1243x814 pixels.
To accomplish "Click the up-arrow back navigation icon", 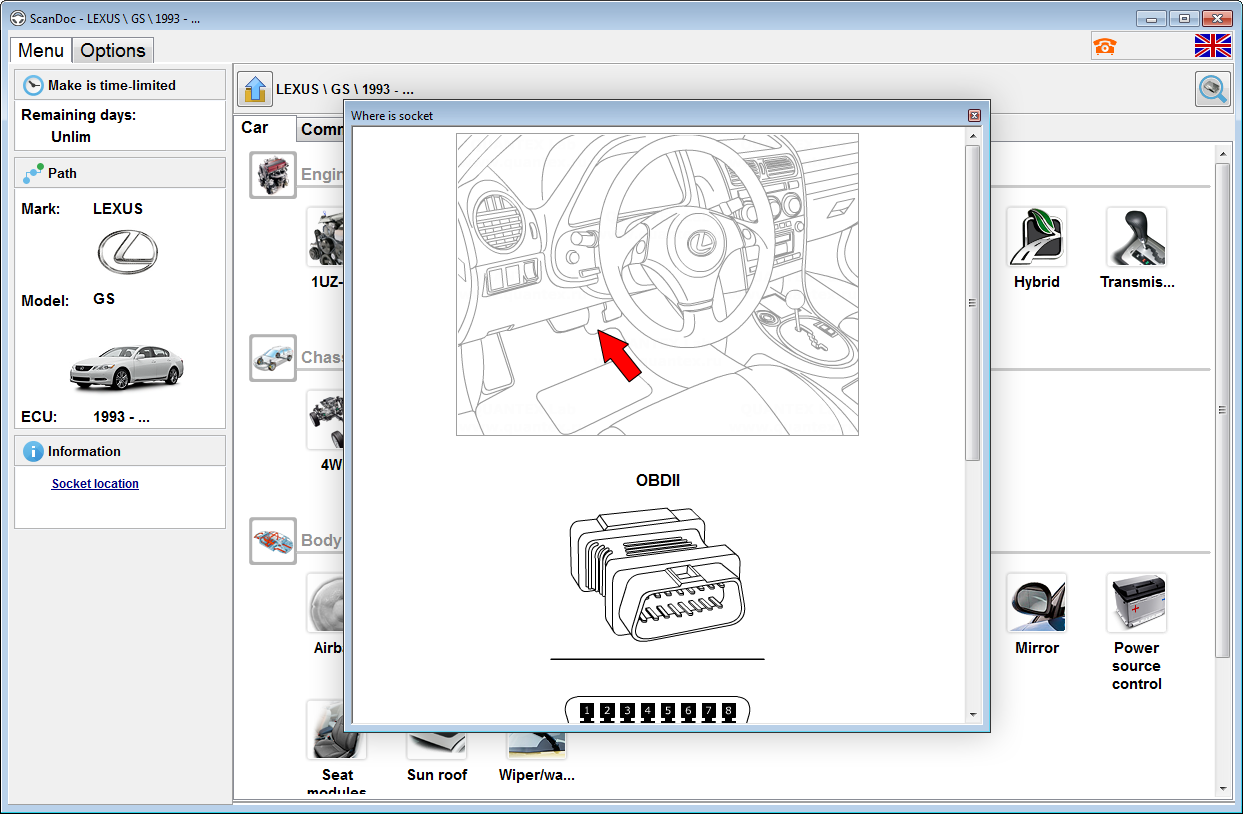I will pyautogui.click(x=255, y=89).
